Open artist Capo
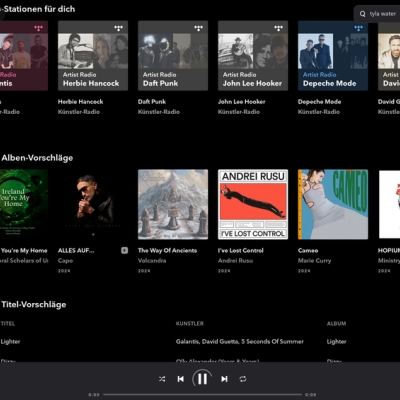The width and height of the screenshot is (400, 400). (65, 261)
